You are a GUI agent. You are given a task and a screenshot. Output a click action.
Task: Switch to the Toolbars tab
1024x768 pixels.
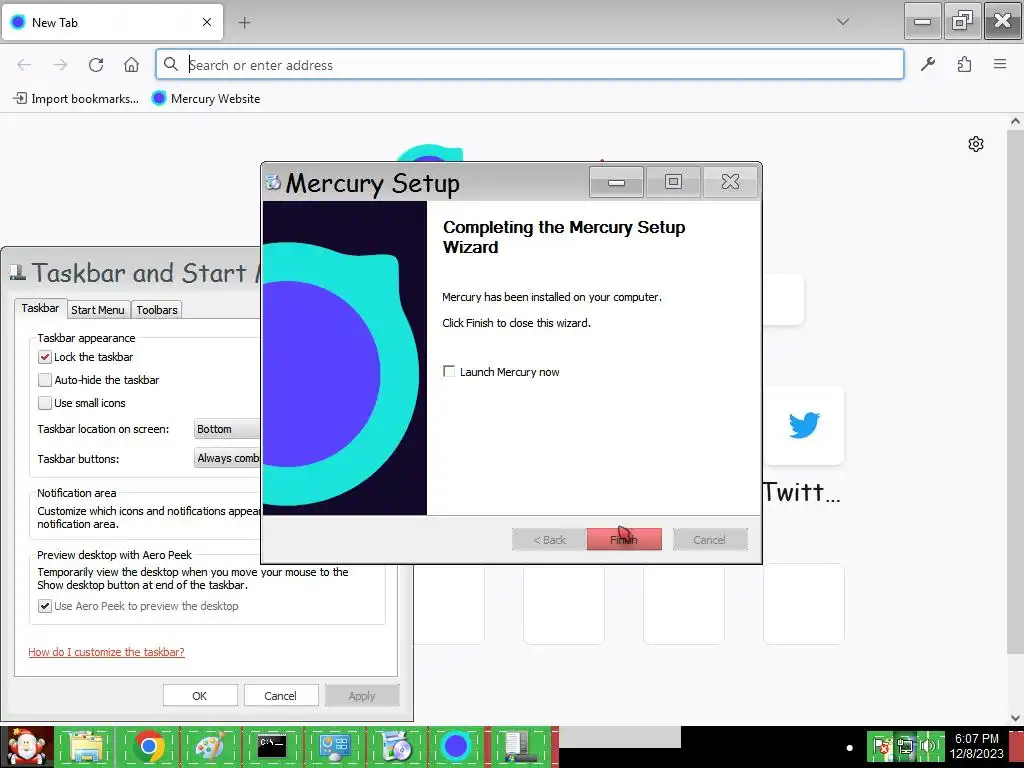[157, 310]
